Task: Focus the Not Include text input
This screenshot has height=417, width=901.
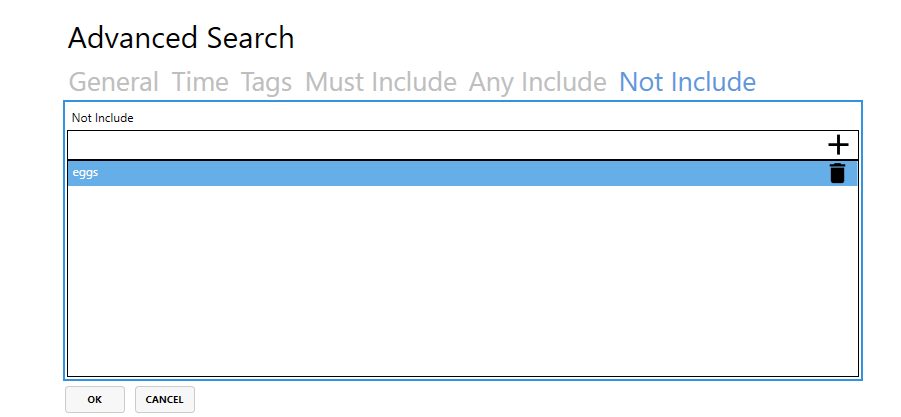Action: pyautogui.click(x=445, y=145)
